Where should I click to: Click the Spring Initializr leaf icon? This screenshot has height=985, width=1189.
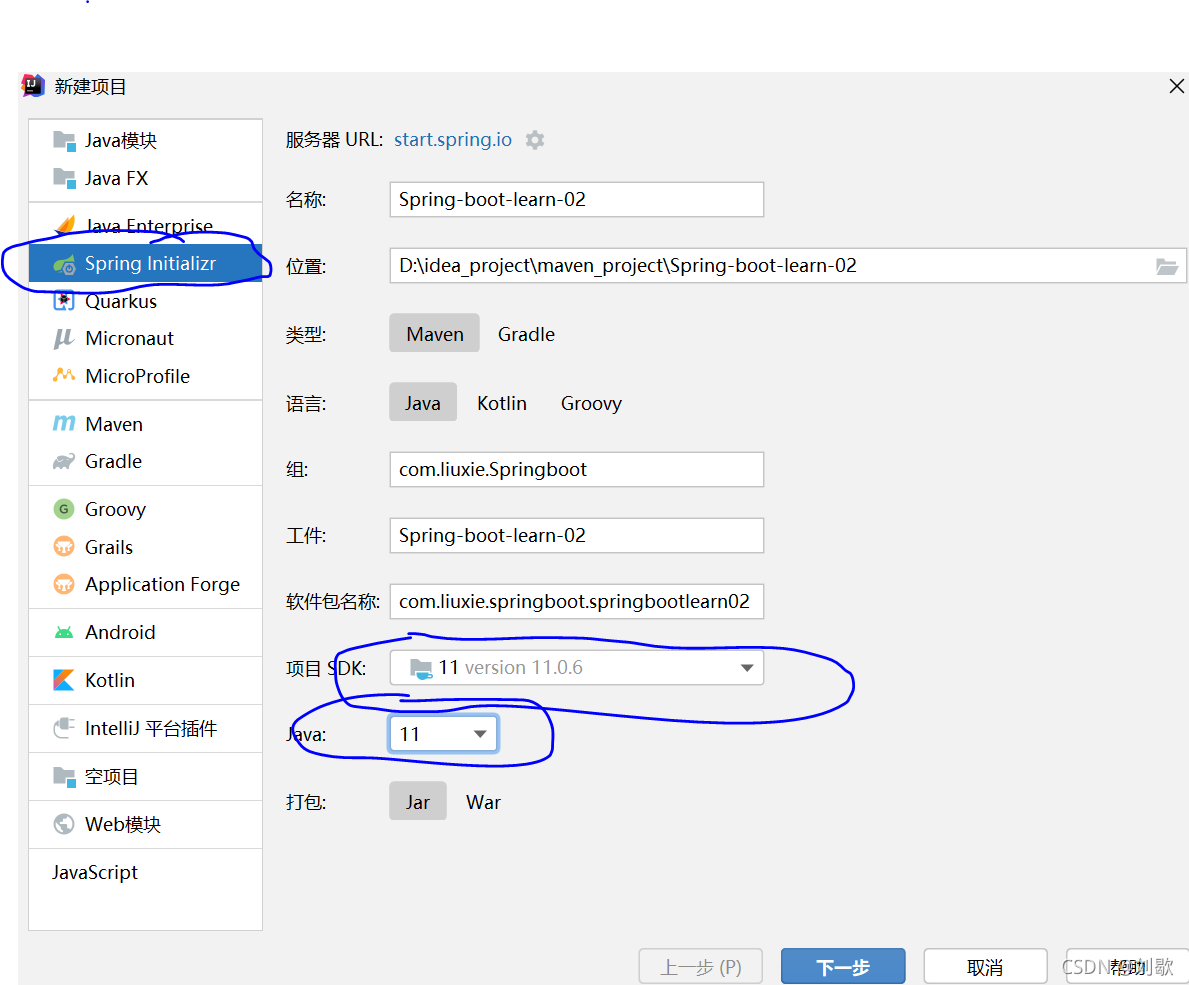64,264
